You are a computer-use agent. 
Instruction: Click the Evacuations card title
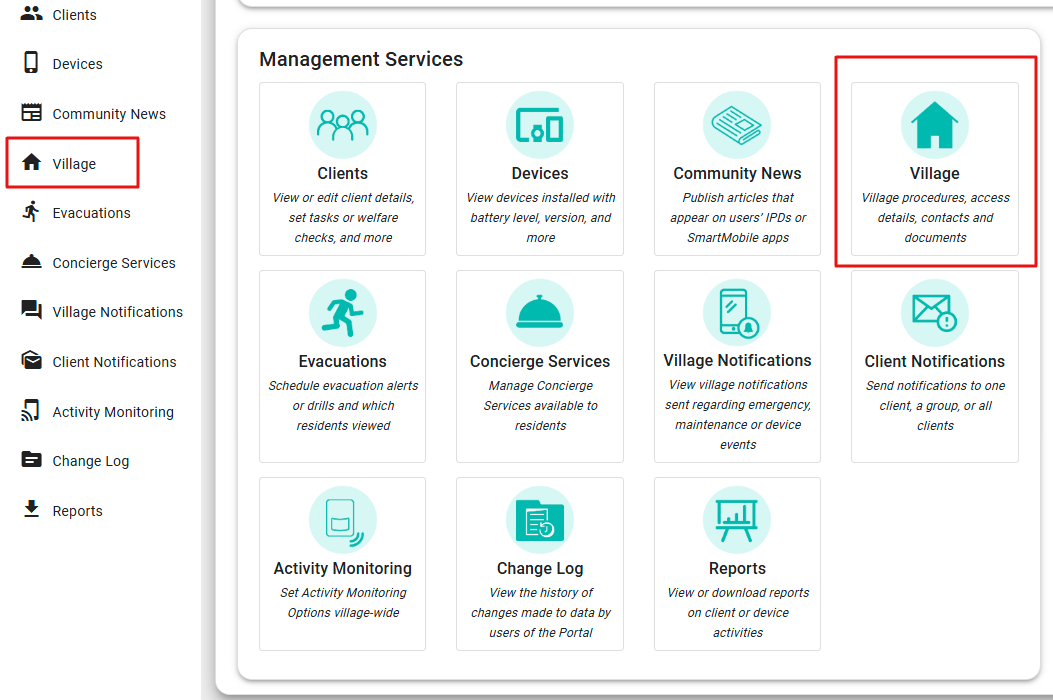coord(342,361)
